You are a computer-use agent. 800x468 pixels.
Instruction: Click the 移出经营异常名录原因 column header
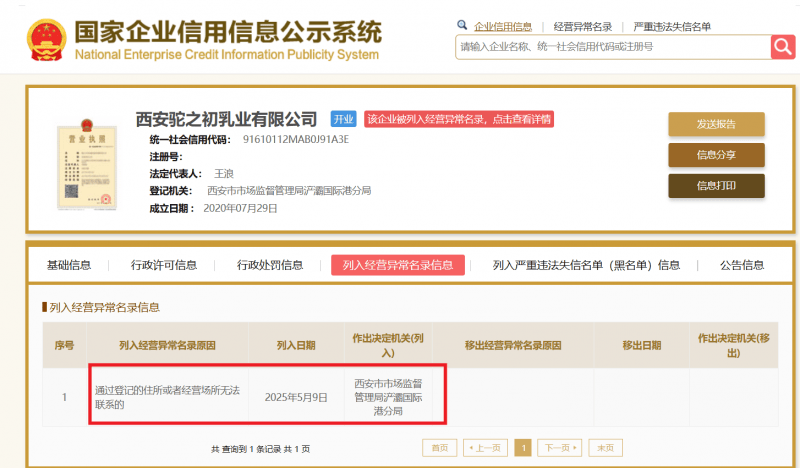pyautogui.click(x=513, y=346)
